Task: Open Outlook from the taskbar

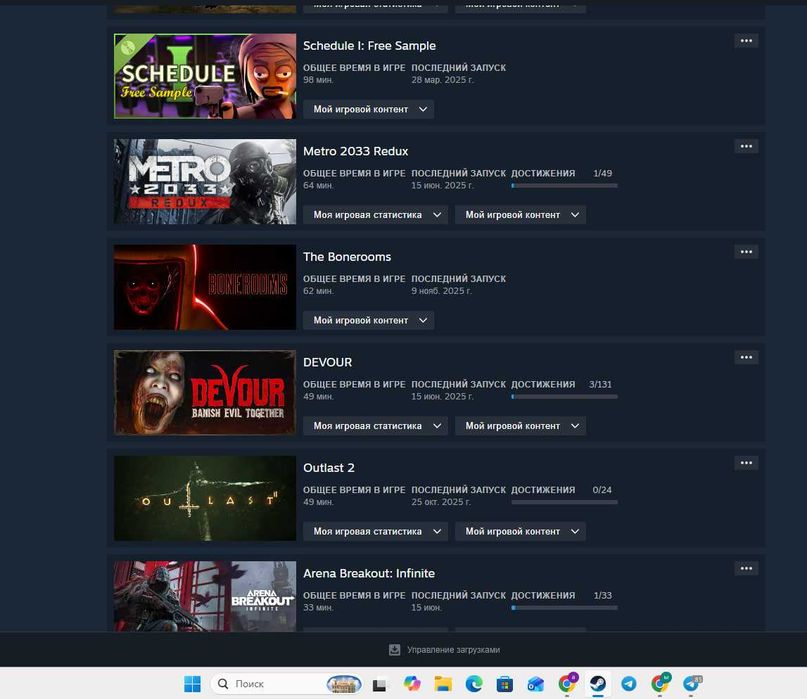Action: (x=536, y=684)
